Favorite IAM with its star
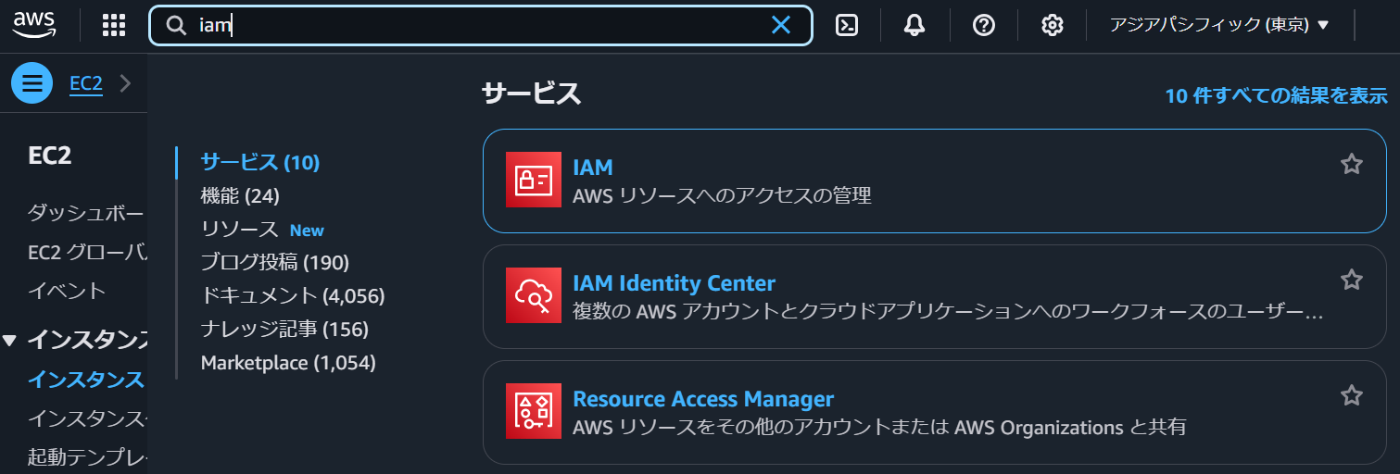This screenshot has width=1400, height=474. [x=1351, y=164]
